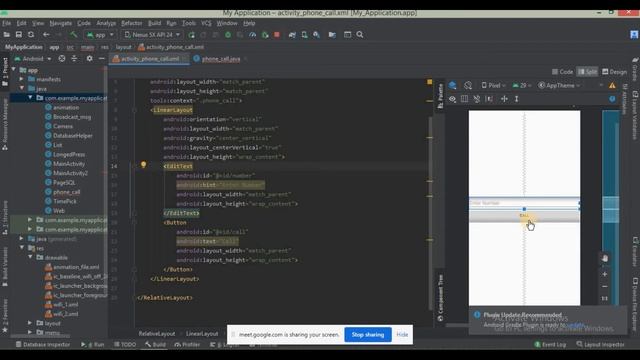640x360 pixels.
Task: Click the orientation for preview icon
Action: [x=468, y=85]
